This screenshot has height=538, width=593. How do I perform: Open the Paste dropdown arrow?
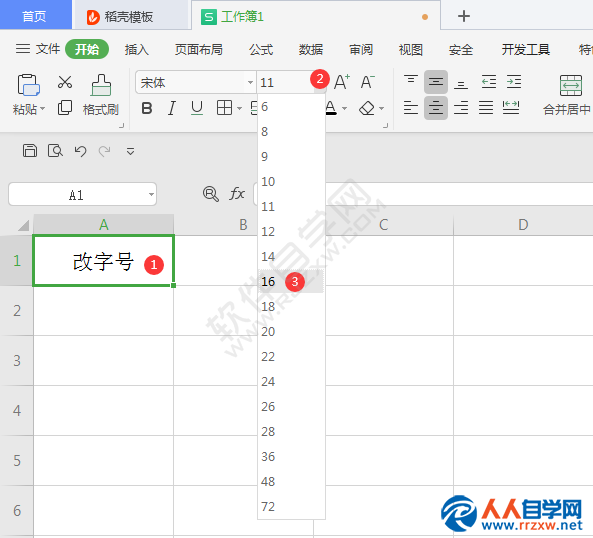tap(42, 109)
